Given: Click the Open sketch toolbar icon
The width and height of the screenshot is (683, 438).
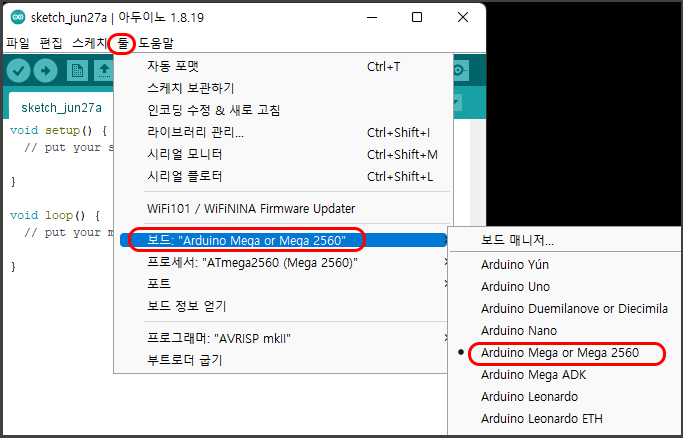Looking at the screenshot, I should (103, 70).
